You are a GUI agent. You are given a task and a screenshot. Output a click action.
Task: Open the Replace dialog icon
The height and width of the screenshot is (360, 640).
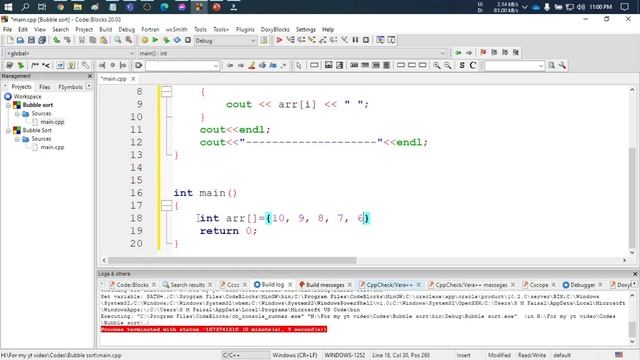pos(129,40)
